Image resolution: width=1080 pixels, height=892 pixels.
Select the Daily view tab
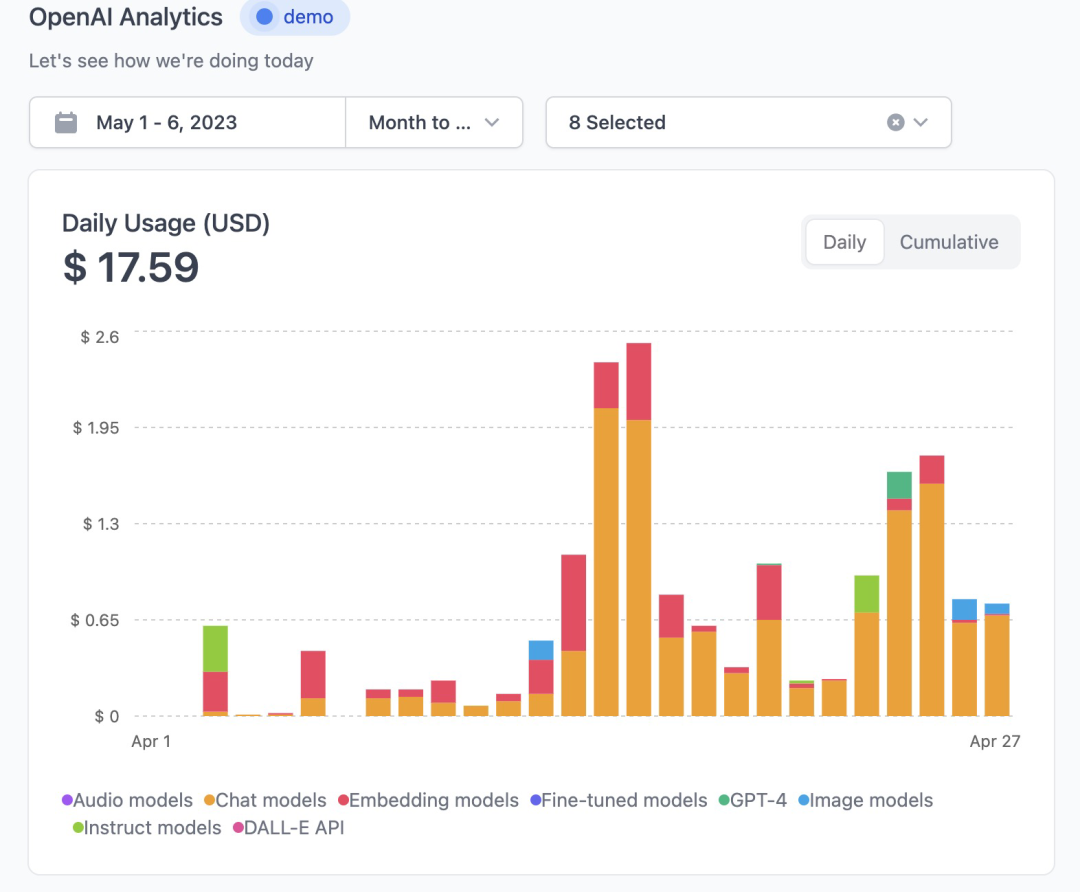844,242
